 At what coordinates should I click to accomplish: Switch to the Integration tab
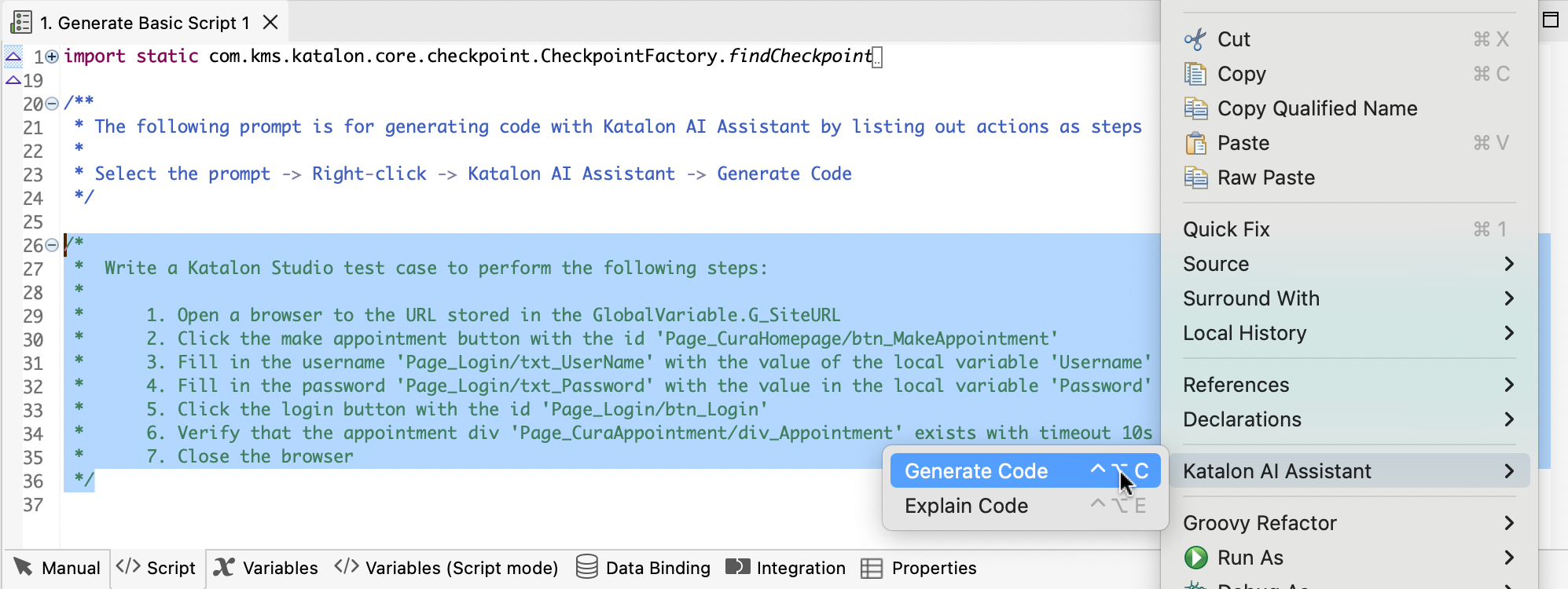point(786,568)
